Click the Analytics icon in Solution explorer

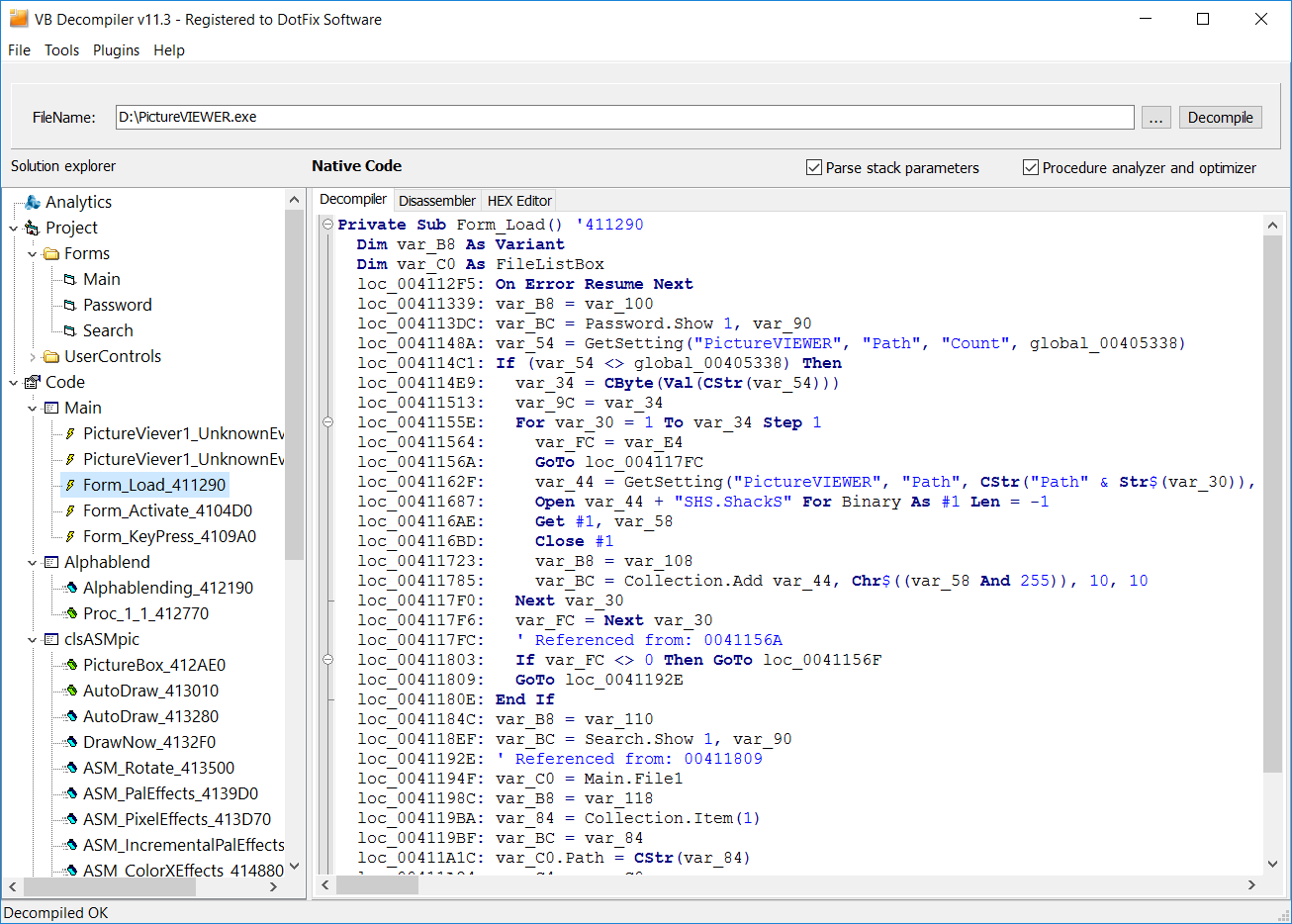coord(33,202)
